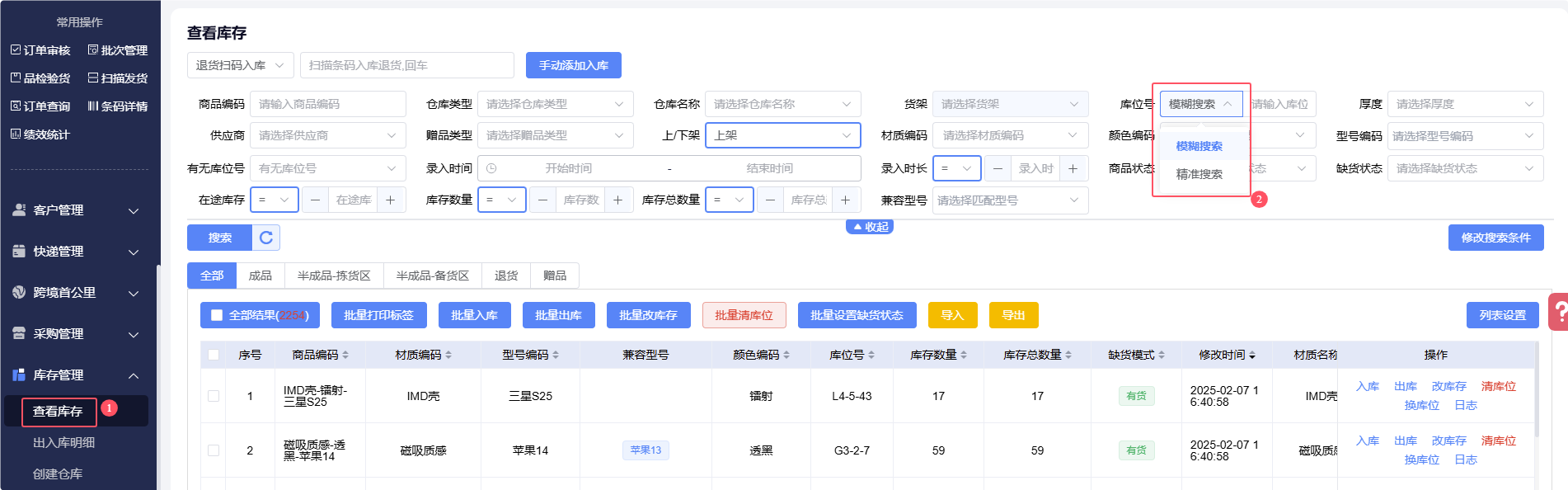Type in the 商品编码 input field

[327, 104]
